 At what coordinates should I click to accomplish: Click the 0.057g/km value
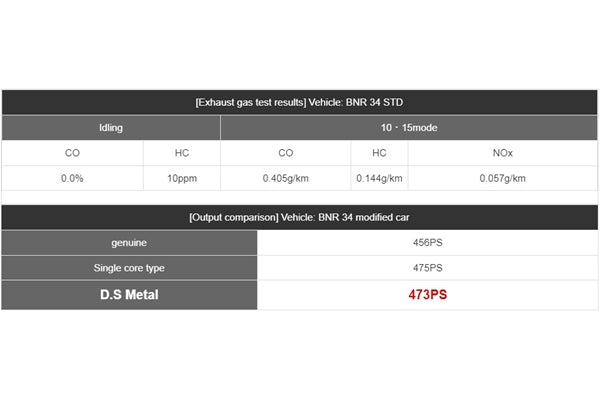pyautogui.click(x=503, y=178)
